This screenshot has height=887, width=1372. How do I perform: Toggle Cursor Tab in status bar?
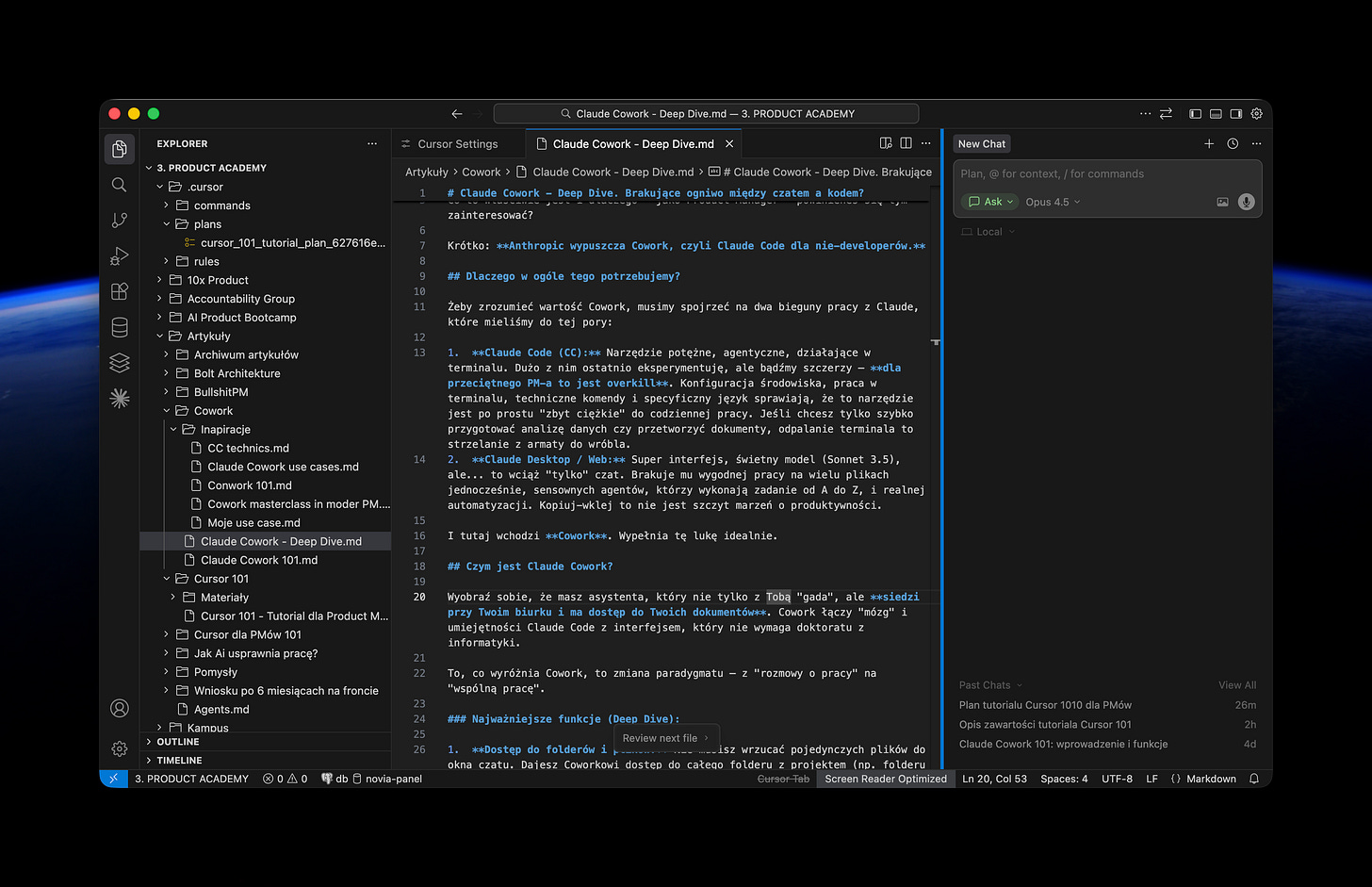[x=783, y=779]
